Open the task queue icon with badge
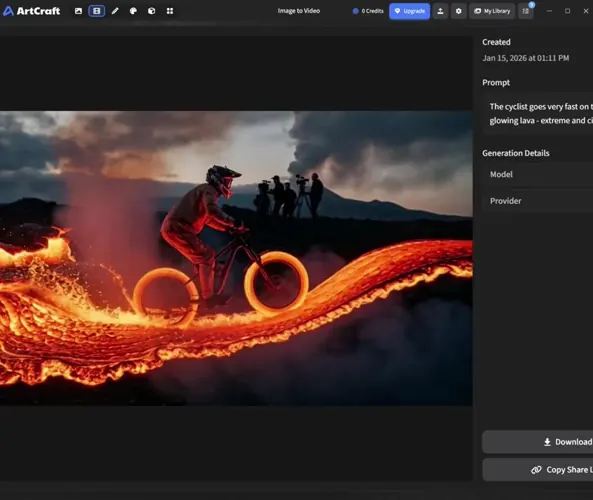593x500 pixels. [x=526, y=11]
